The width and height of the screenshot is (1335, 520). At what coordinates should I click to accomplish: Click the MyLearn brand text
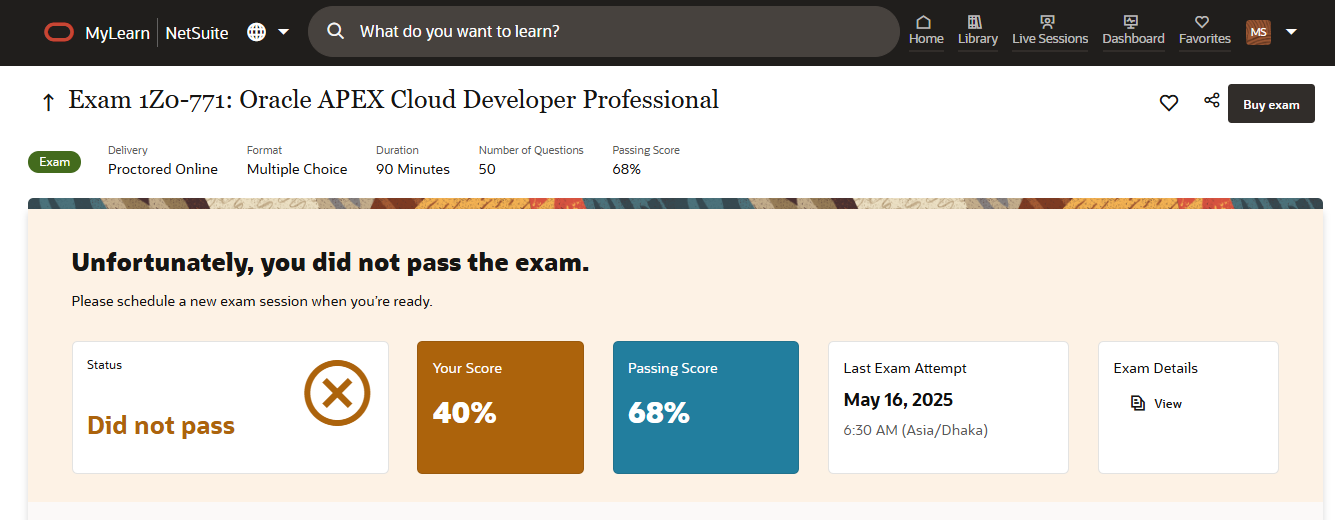(117, 33)
